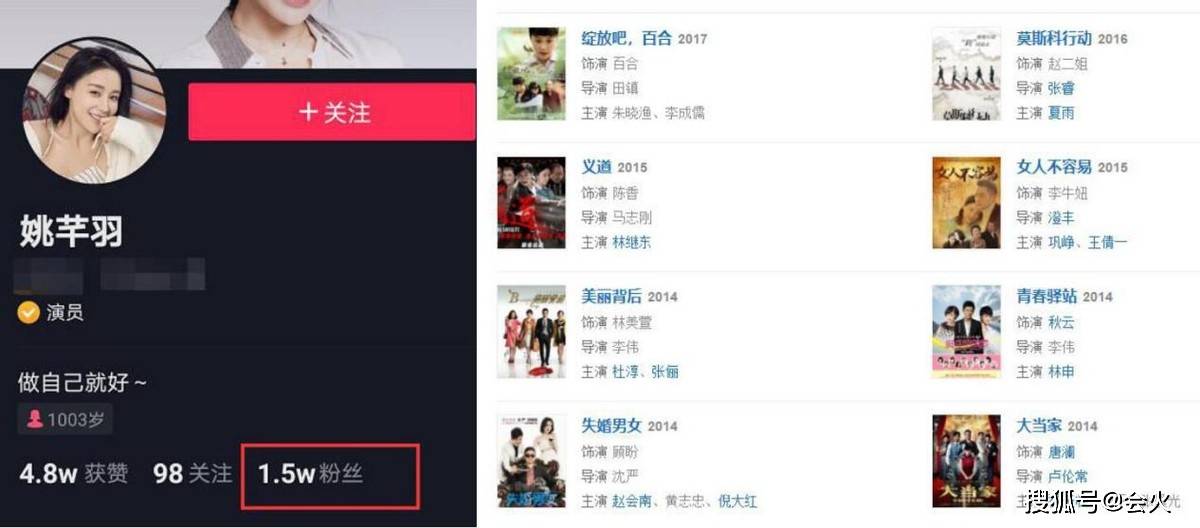The width and height of the screenshot is (1200, 528).
Task: Click the 绽放吧，百合 poster thumbnail
Action: coord(531,74)
